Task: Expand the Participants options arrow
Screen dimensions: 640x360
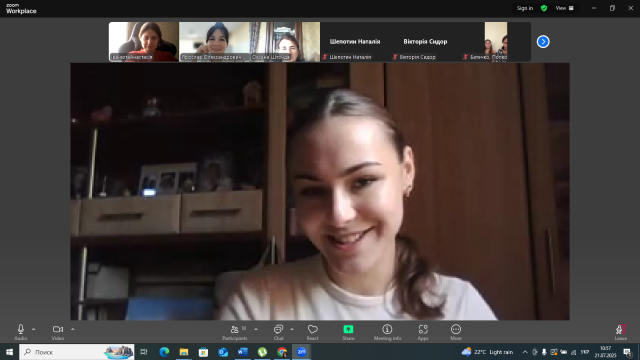Action: 256,329
